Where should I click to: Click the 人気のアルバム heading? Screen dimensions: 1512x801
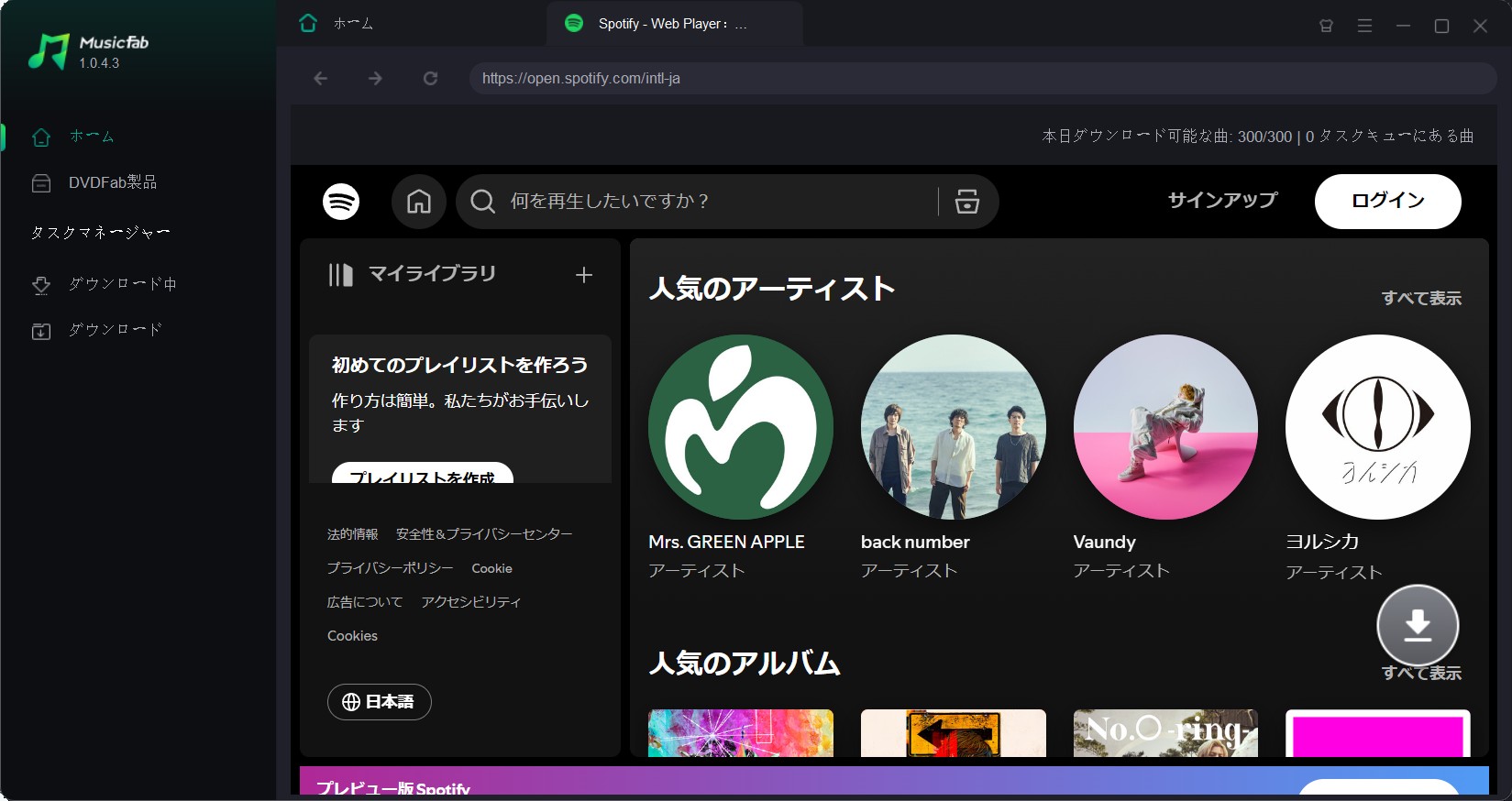click(745, 663)
